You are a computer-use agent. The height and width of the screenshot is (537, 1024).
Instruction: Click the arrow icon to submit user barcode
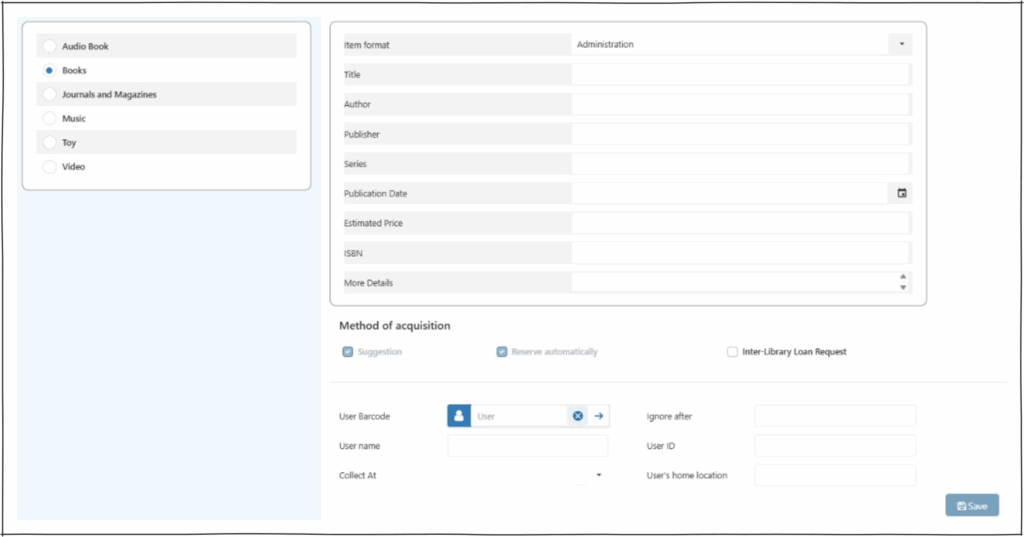coord(598,416)
